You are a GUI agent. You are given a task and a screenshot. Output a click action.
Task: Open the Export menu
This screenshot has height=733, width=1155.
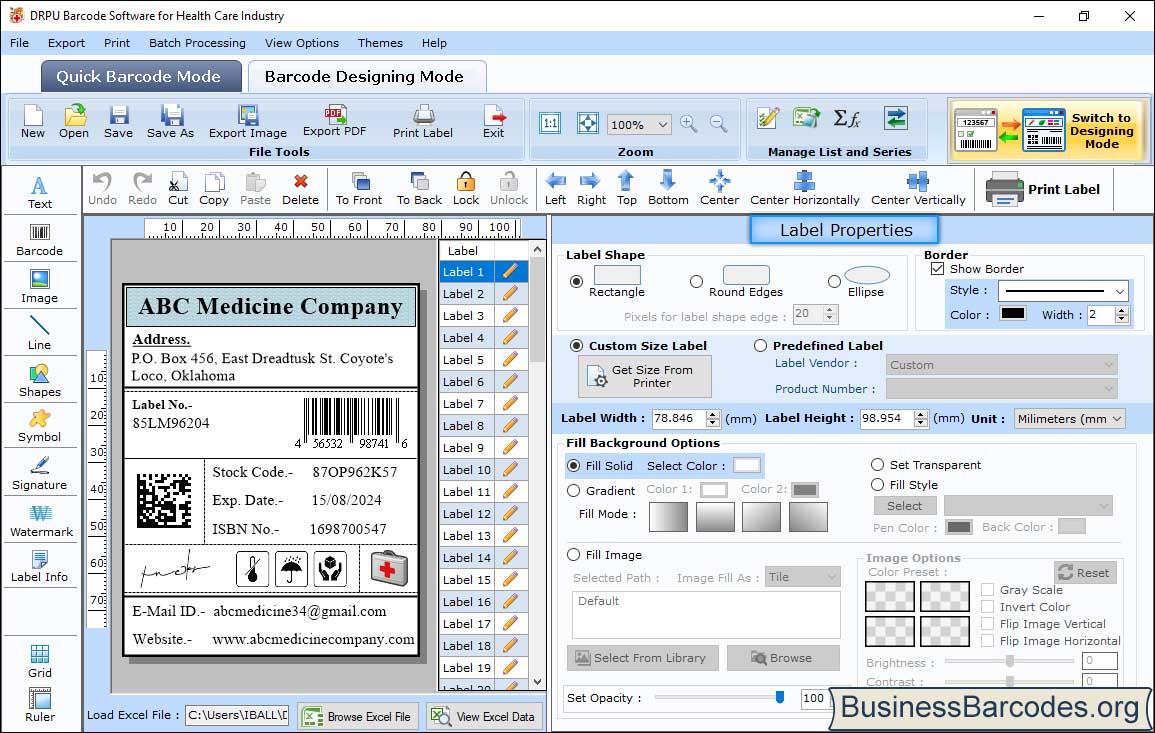coord(66,43)
